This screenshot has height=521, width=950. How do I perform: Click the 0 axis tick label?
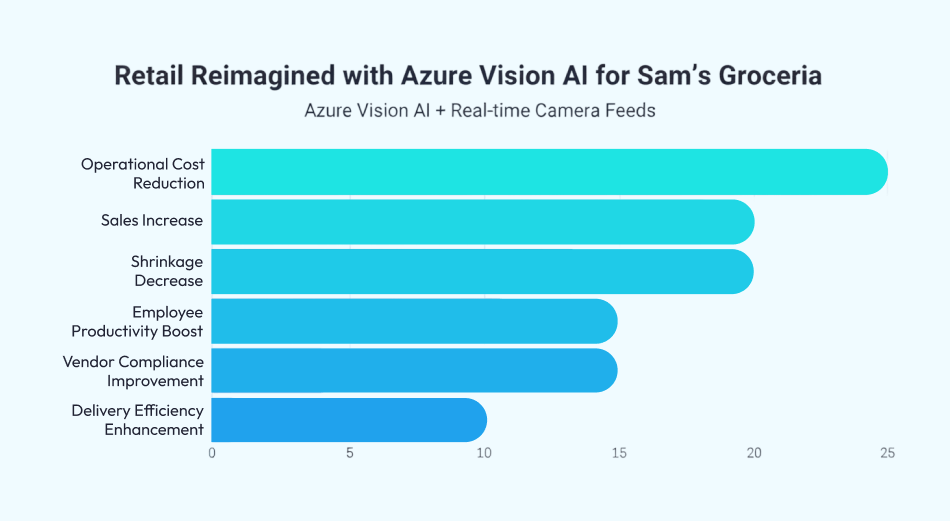212,453
